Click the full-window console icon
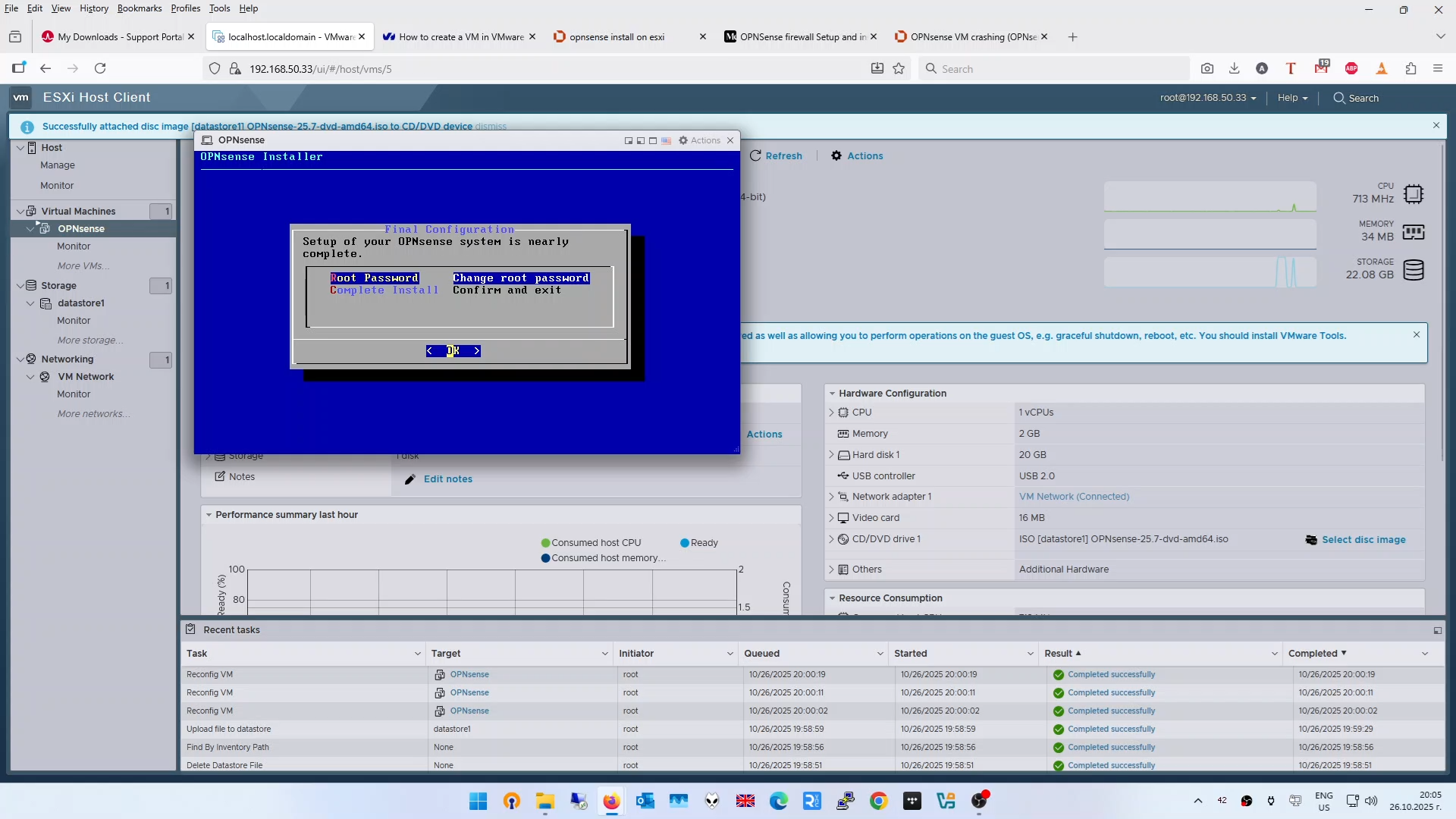 pyautogui.click(x=652, y=140)
